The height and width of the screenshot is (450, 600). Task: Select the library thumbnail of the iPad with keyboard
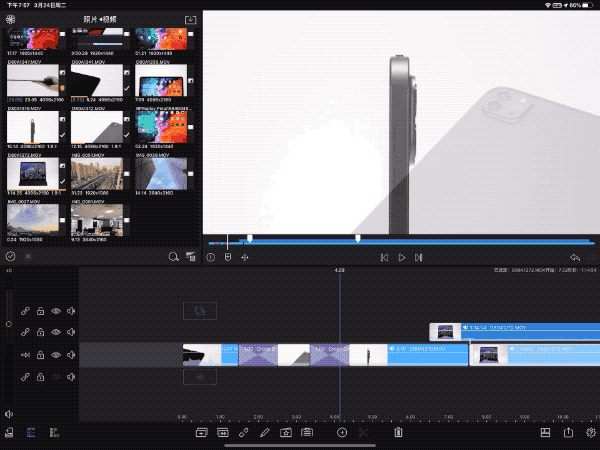click(33, 173)
